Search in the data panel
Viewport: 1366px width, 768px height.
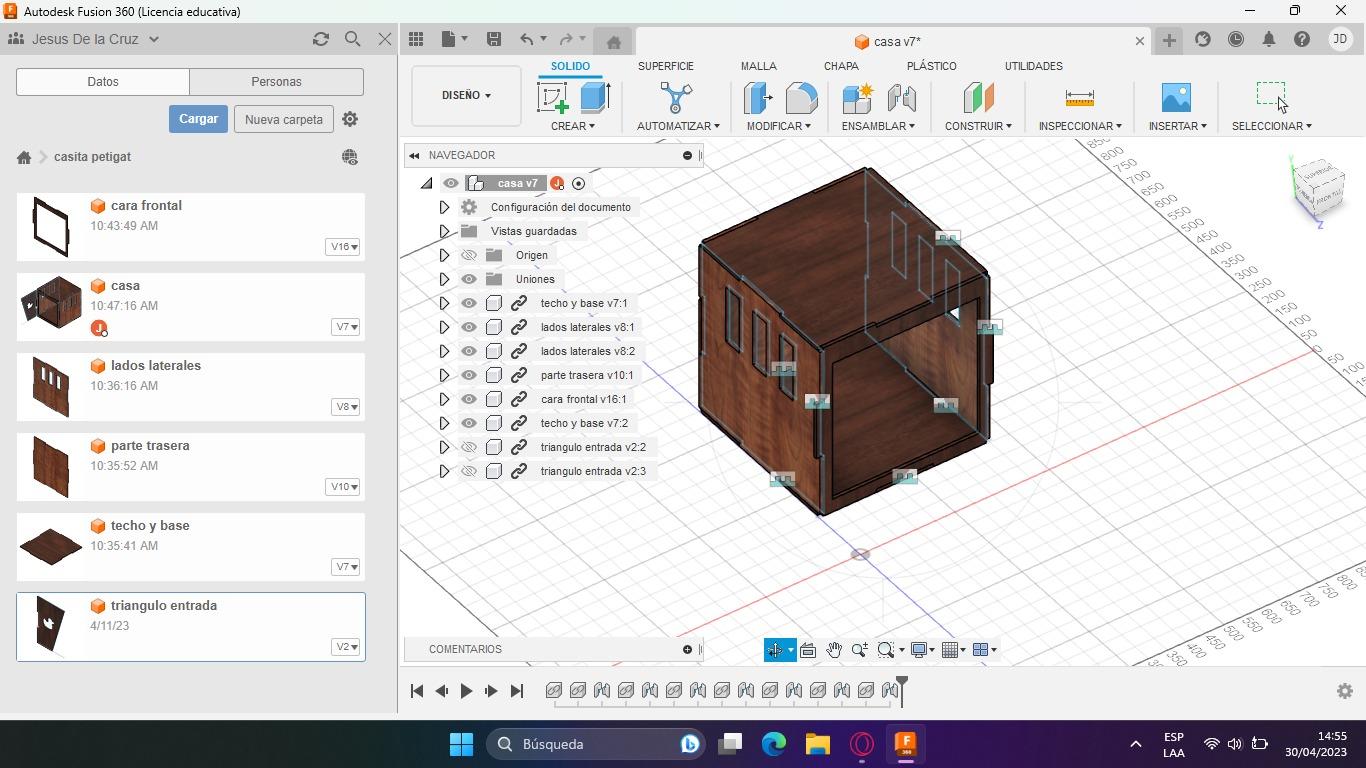tap(353, 39)
